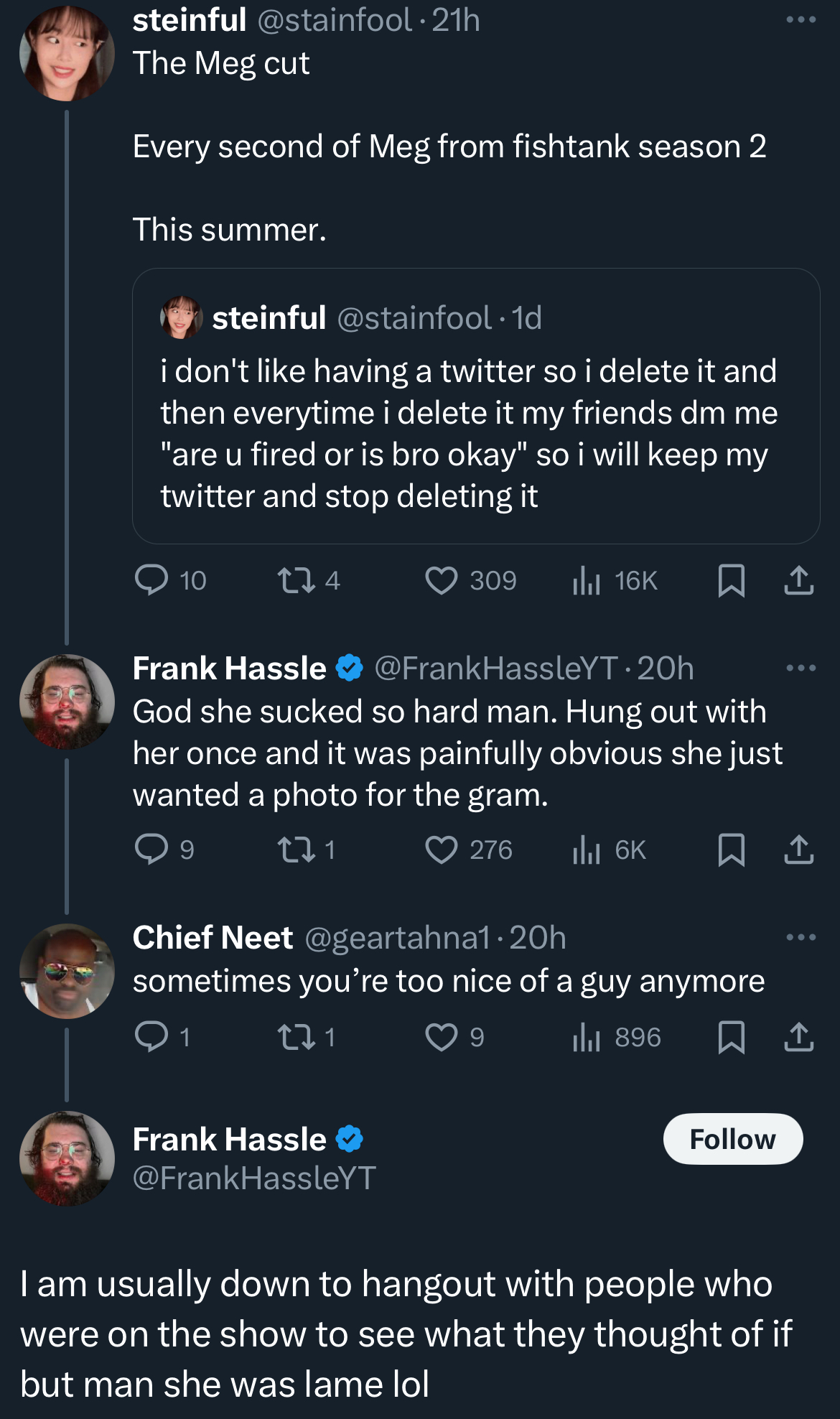The width and height of the screenshot is (840, 1419).
Task: Bookmark steinful's Meg cut tweet
Action: tap(731, 580)
